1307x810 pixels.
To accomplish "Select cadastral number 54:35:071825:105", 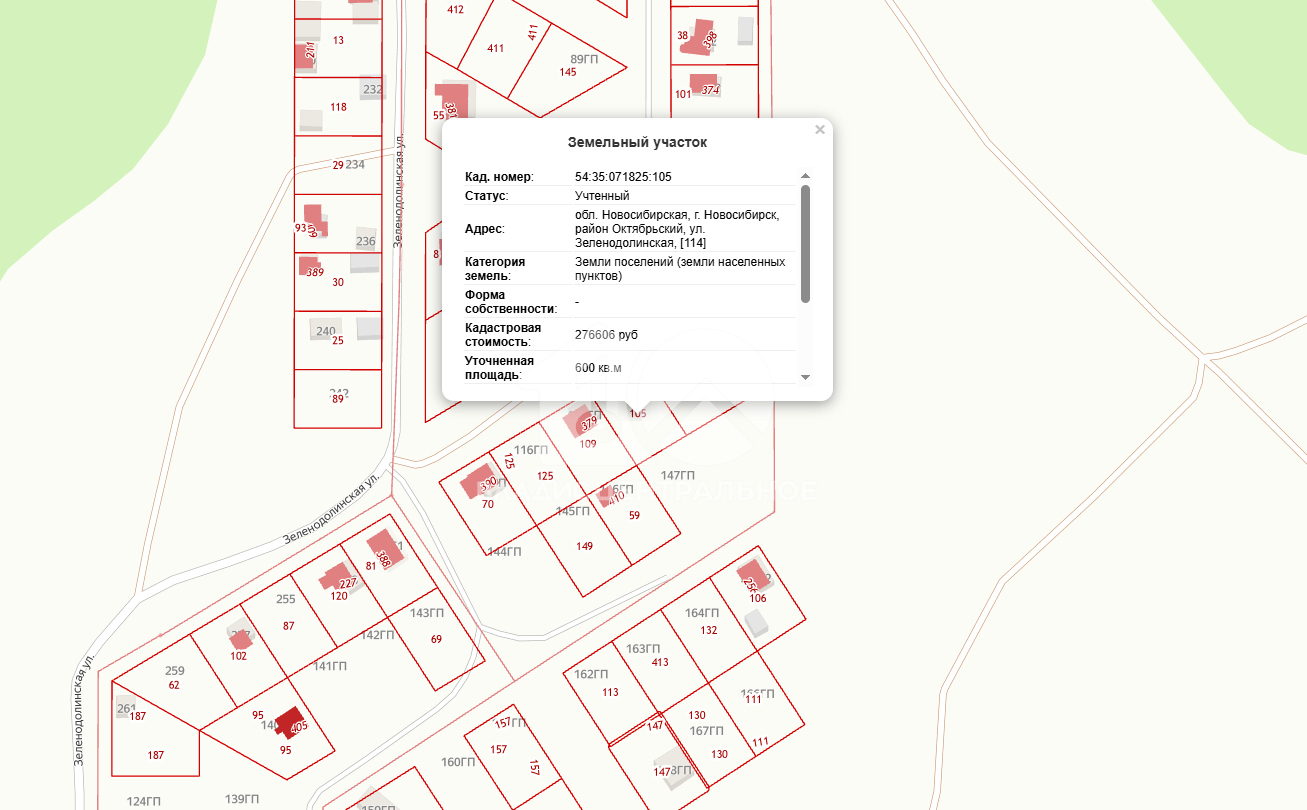I will pyautogui.click(x=623, y=177).
